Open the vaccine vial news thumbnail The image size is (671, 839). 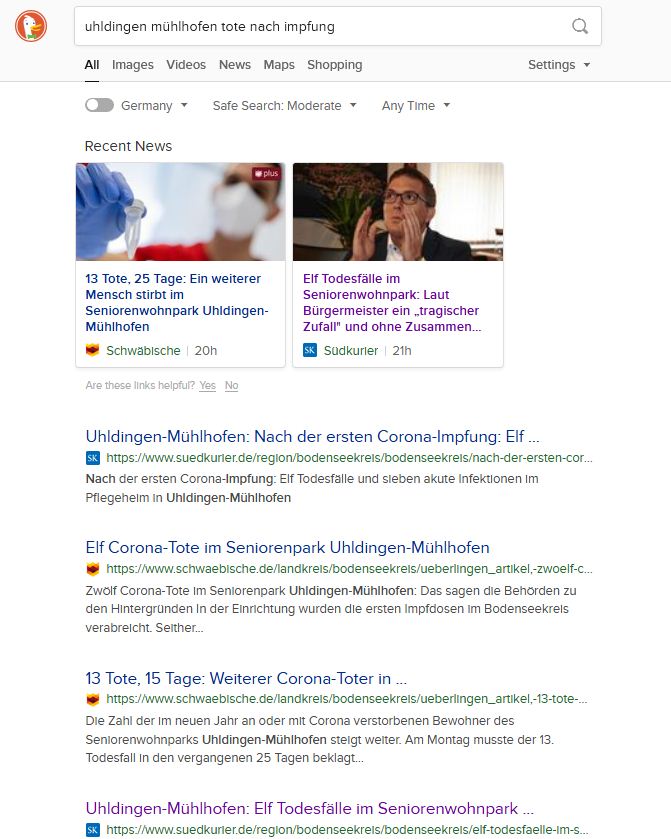pyautogui.click(x=180, y=212)
